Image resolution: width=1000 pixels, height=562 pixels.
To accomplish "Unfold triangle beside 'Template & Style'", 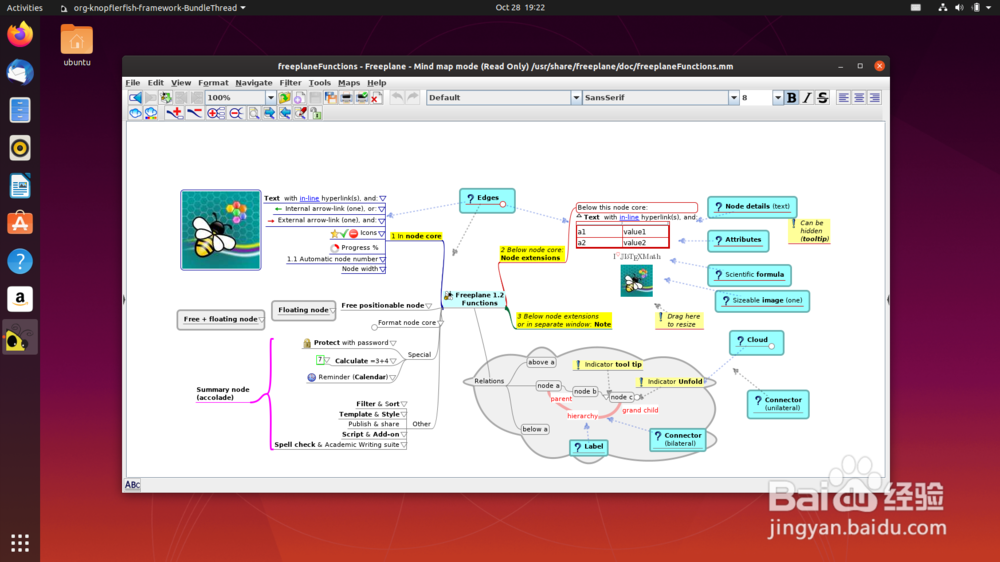I will [x=404, y=415].
